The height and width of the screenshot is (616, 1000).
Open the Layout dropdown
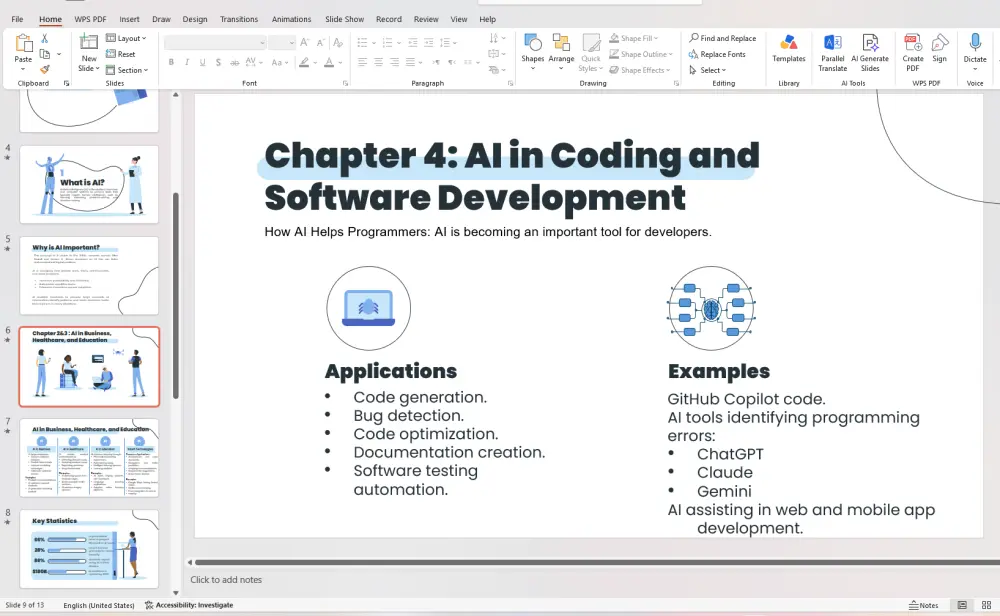[x=126, y=38]
